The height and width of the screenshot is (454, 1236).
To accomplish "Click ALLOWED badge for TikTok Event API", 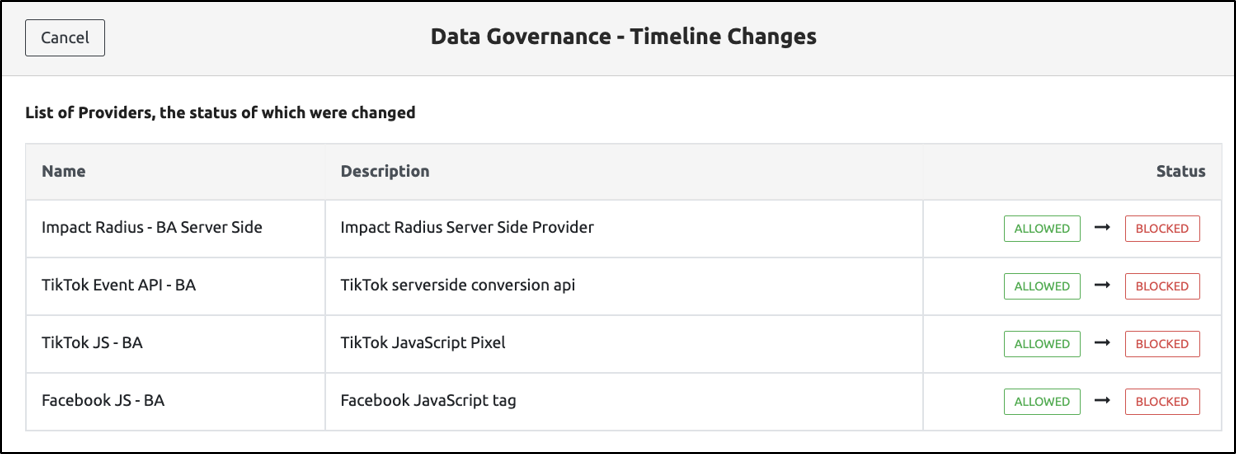I will tap(1042, 286).
